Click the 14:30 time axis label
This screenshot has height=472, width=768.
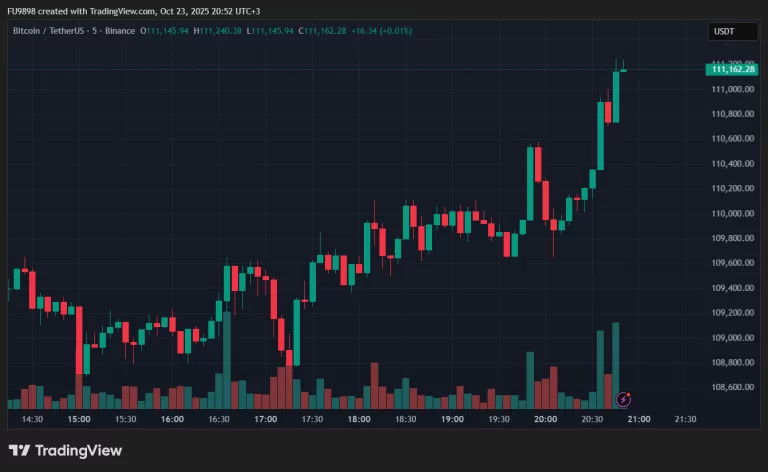coord(33,420)
